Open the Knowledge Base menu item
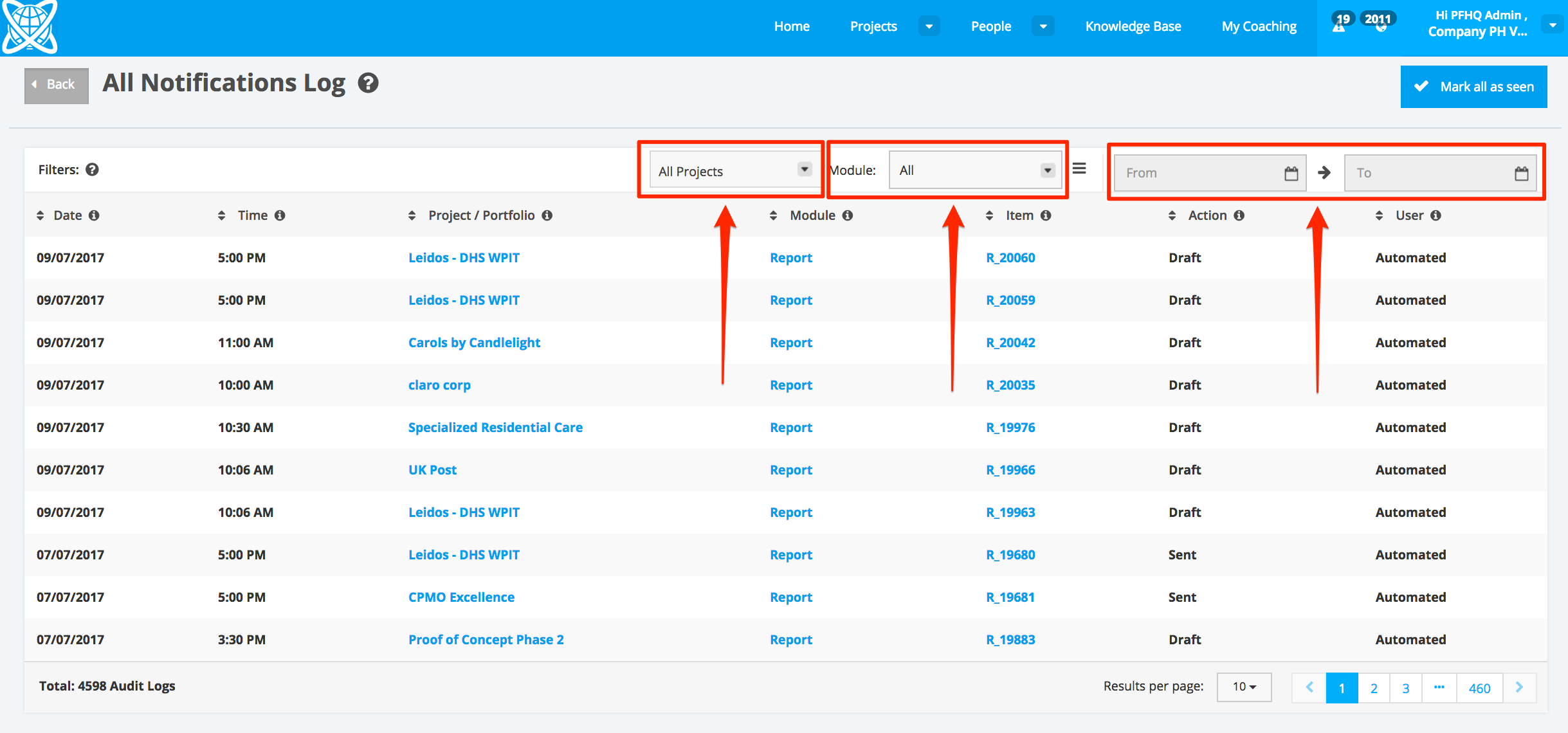1568x733 pixels. coord(1133,26)
